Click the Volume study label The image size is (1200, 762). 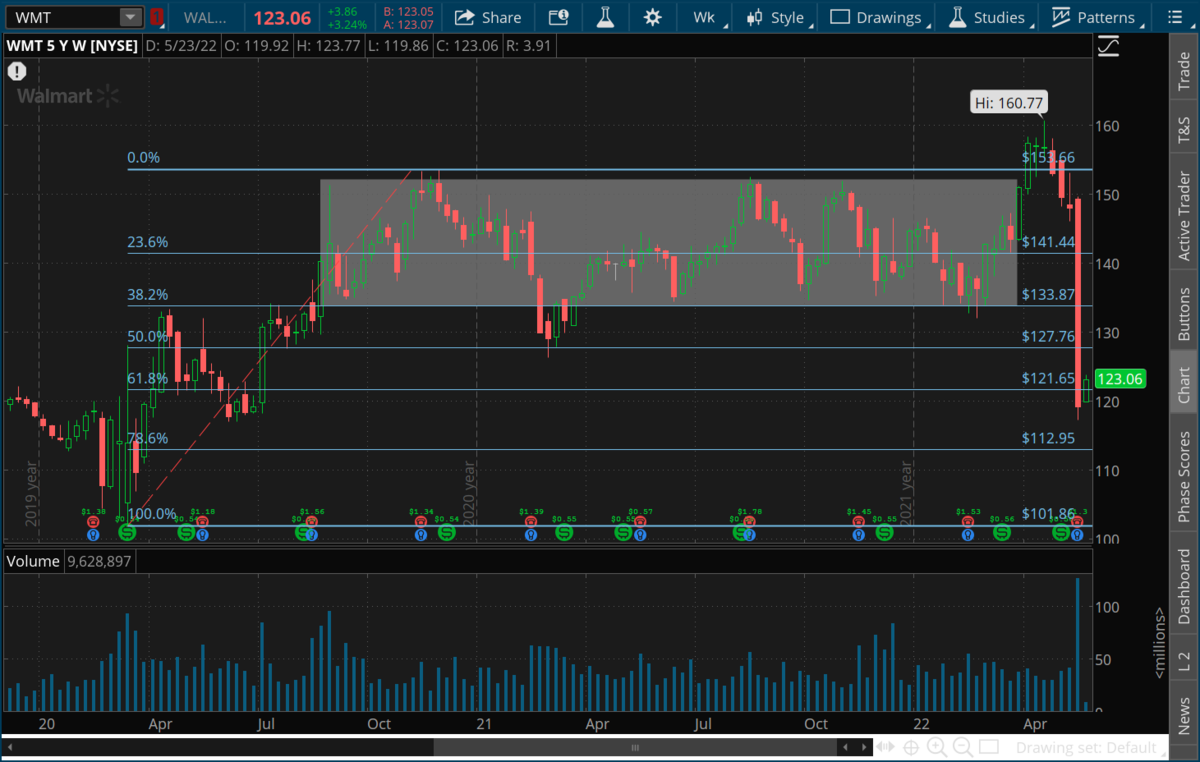pos(34,561)
